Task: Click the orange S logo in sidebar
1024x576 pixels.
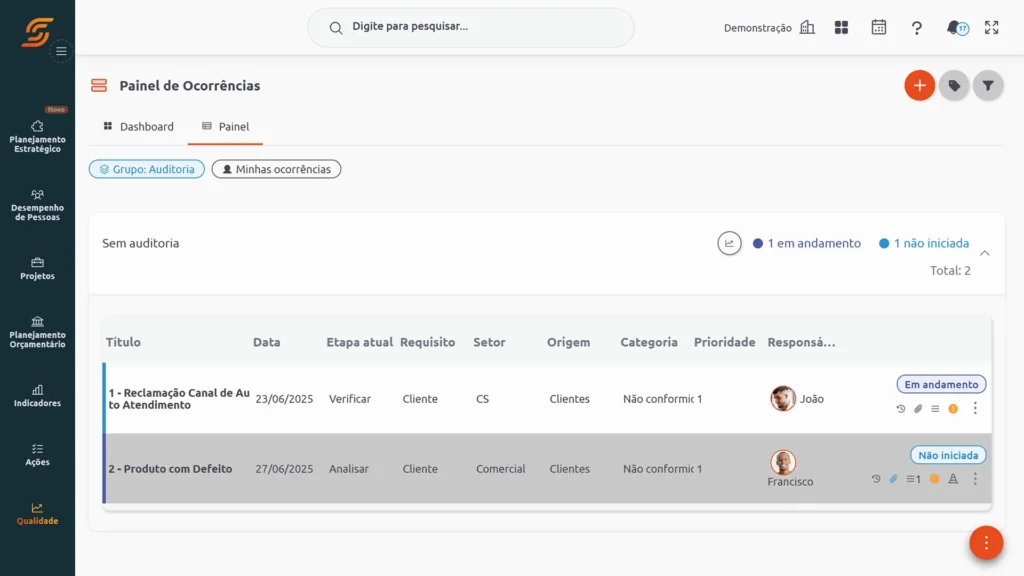Action: tap(37, 31)
